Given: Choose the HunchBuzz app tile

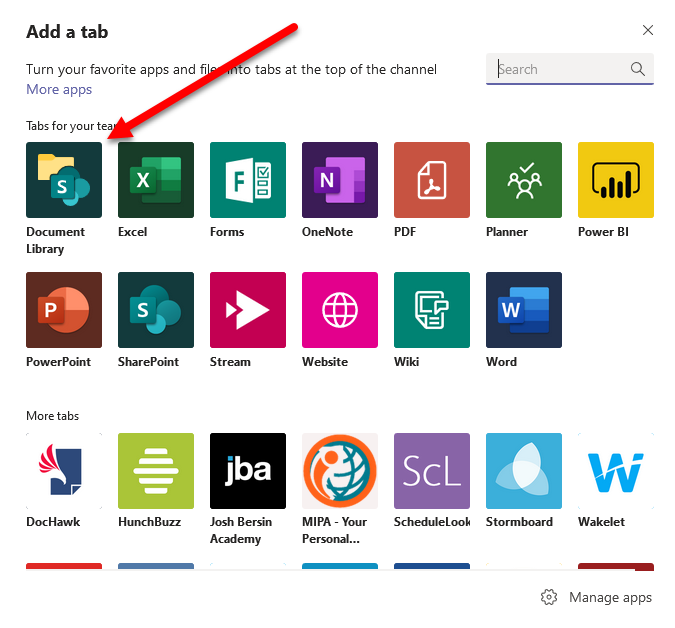Looking at the screenshot, I should pos(156,471).
